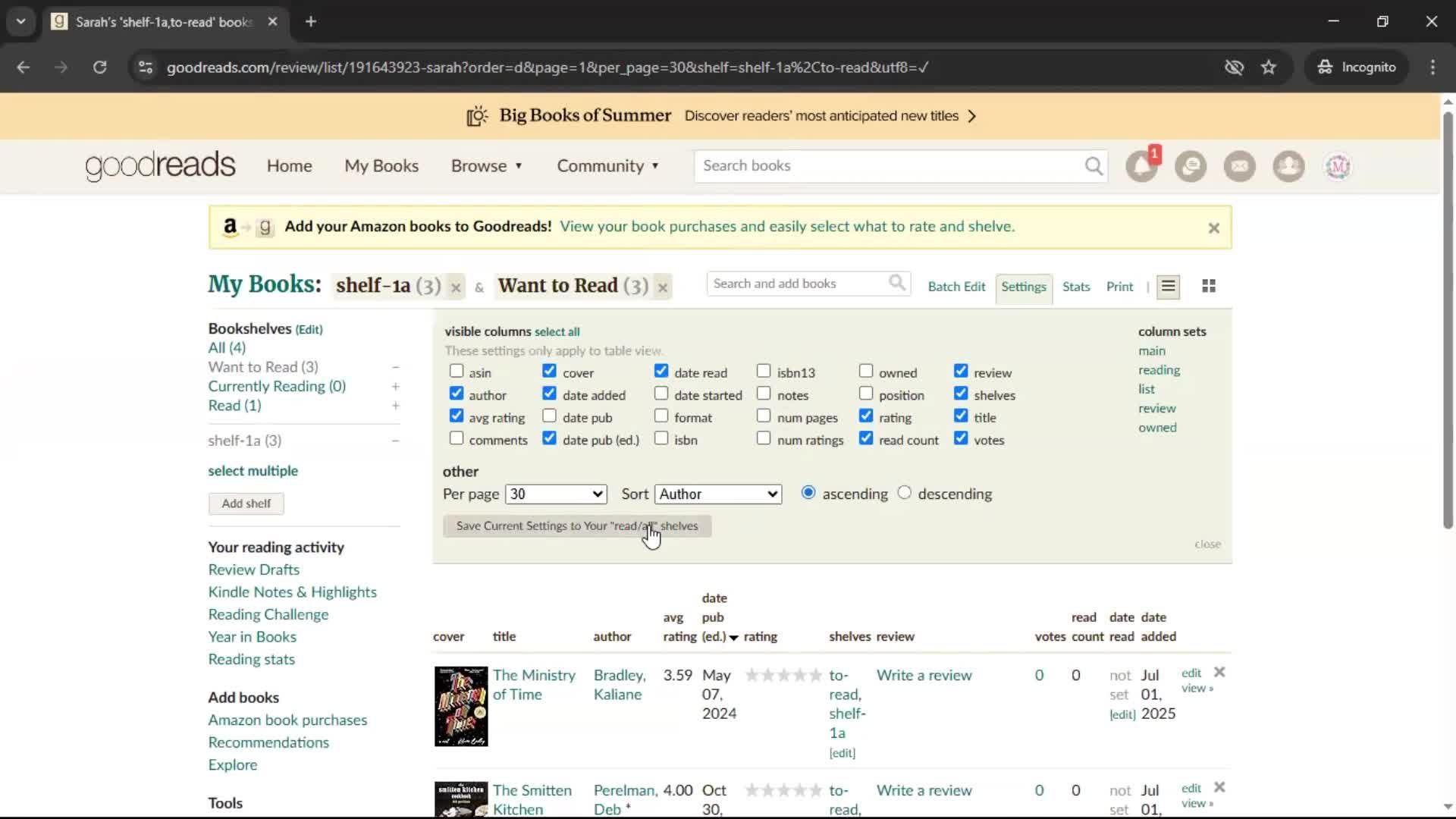The height and width of the screenshot is (819, 1456).
Task: Add Read shelf to selection with plus
Action: tap(395, 406)
